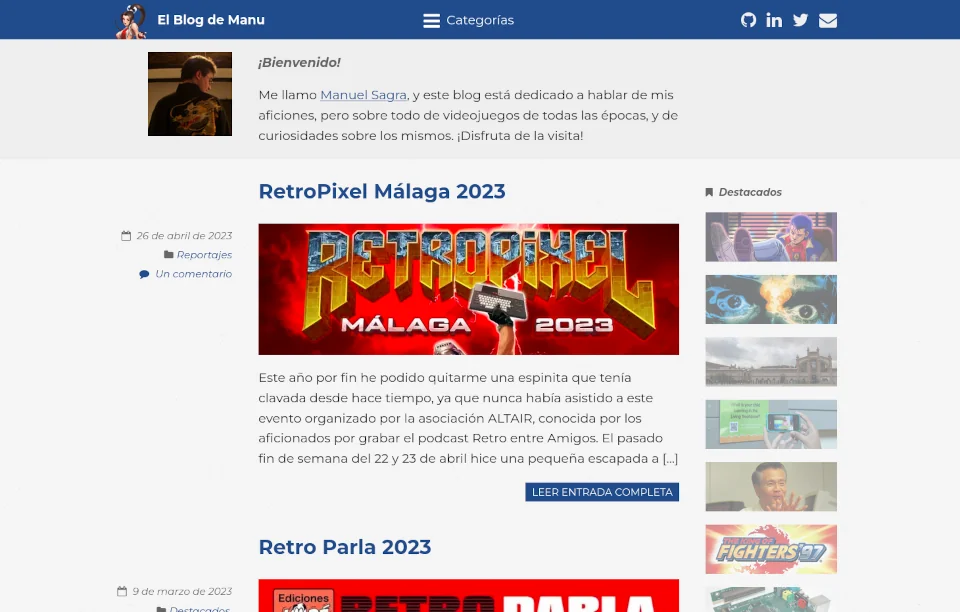This screenshot has width=960, height=612.
Task: Open the email envelope icon
Action: coord(827,19)
